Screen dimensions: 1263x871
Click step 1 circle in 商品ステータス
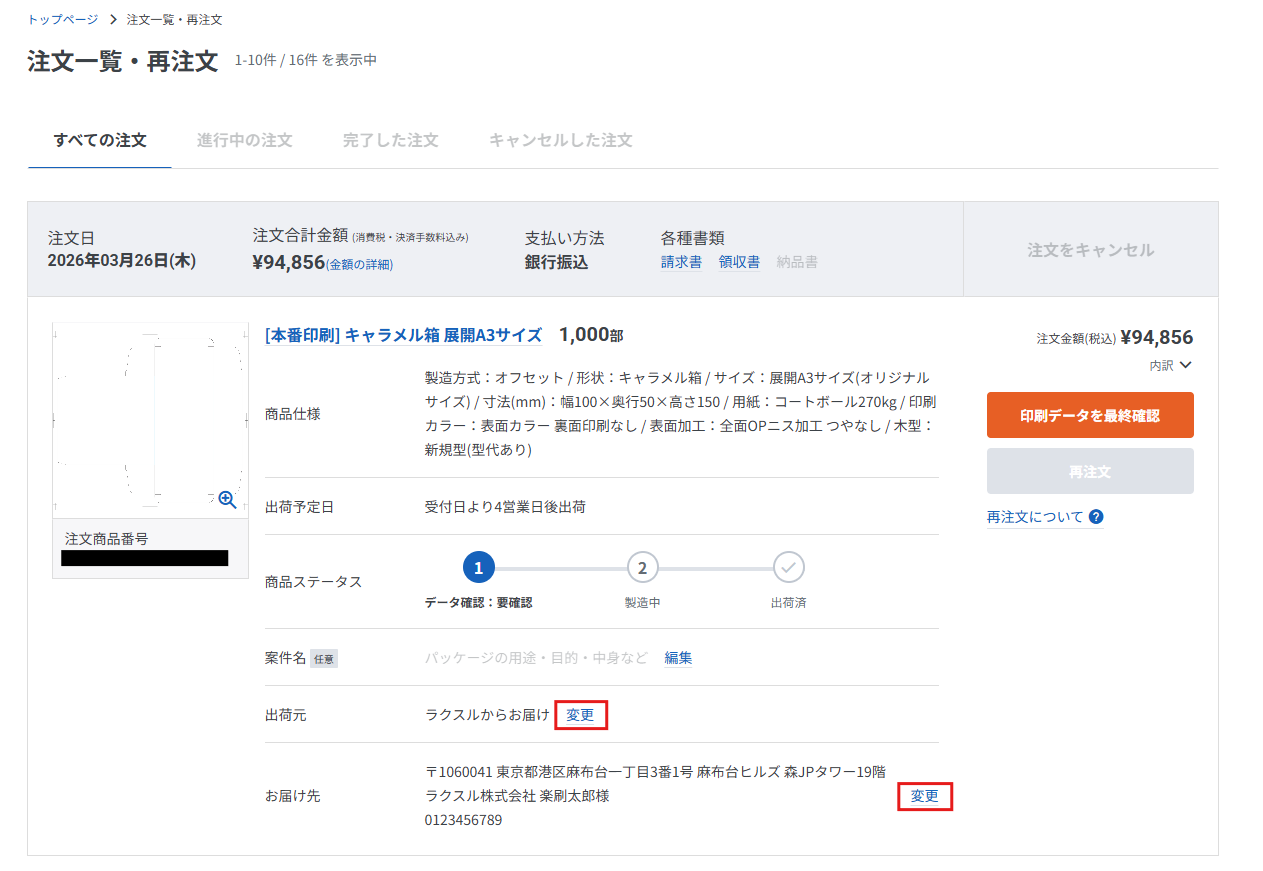(x=479, y=568)
